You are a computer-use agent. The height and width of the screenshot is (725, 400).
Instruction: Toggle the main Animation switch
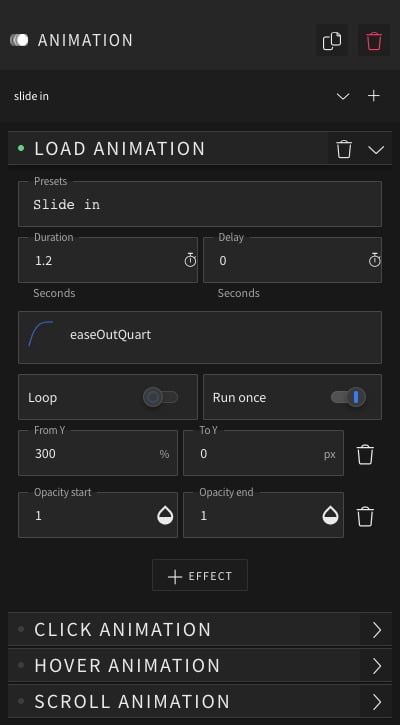19,40
